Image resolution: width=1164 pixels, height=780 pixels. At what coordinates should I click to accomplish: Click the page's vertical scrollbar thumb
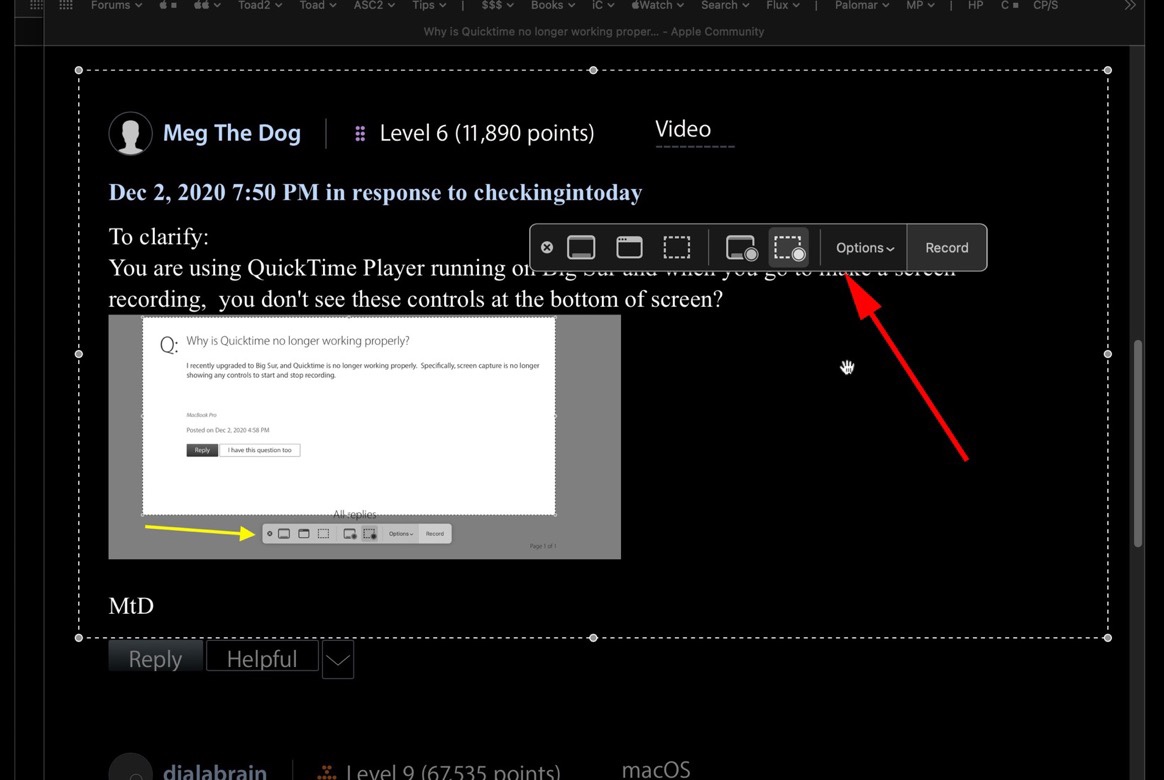point(1137,443)
